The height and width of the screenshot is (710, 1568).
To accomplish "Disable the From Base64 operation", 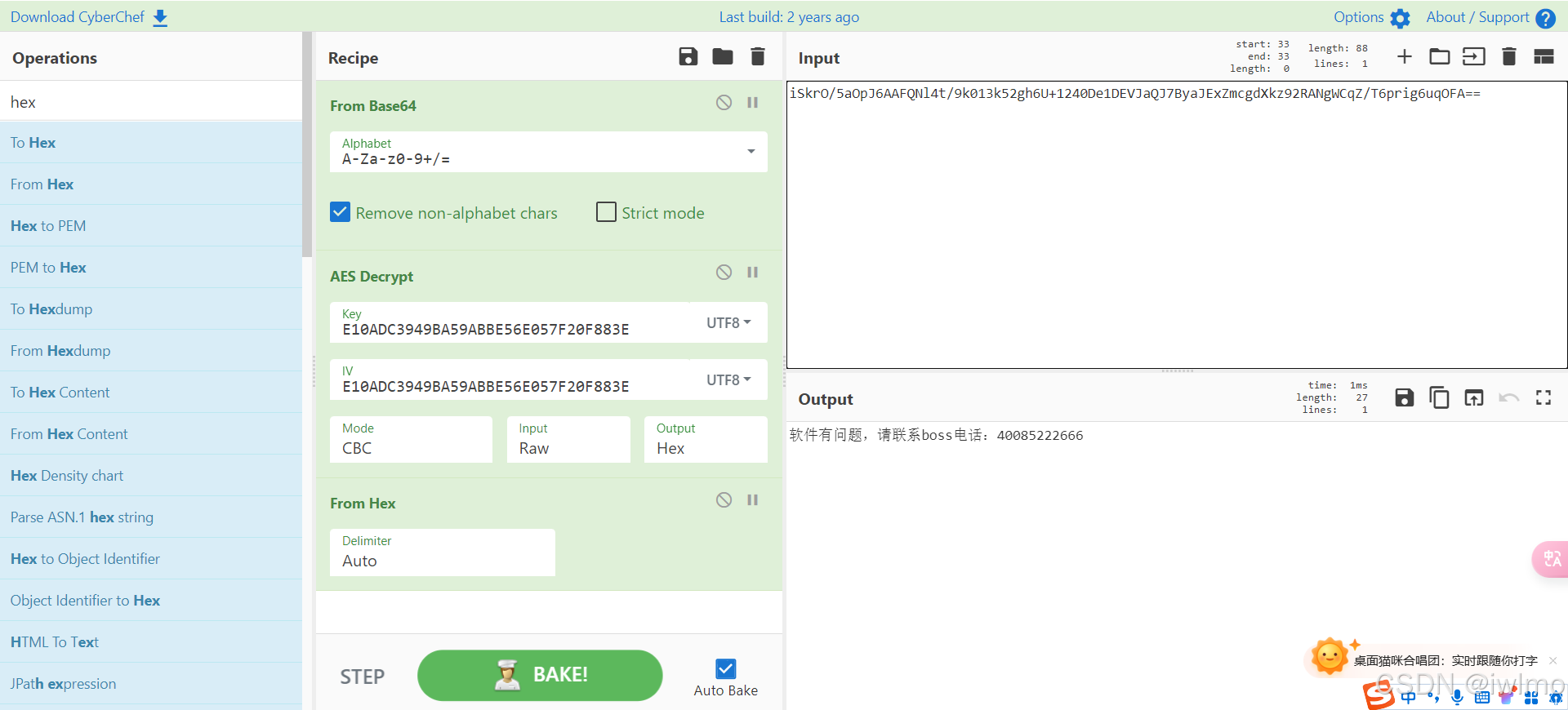I will [724, 102].
